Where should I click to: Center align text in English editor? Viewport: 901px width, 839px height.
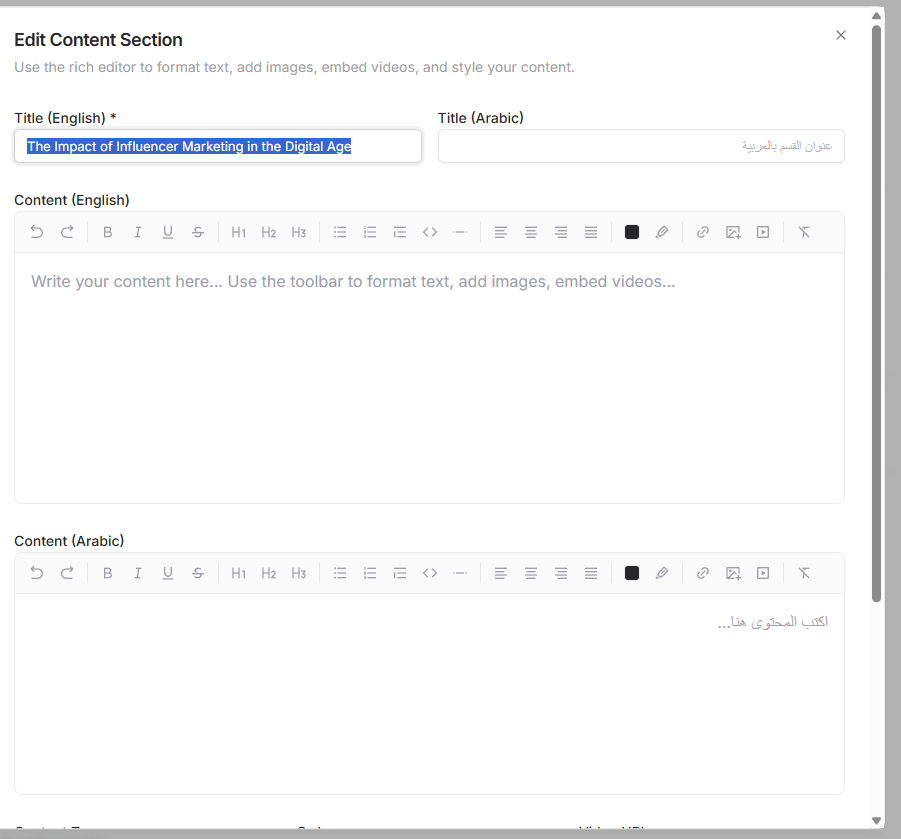tap(531, 232)
